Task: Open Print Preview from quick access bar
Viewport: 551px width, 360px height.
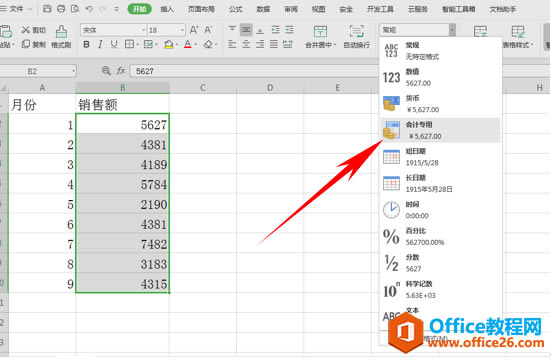Action: 75,9
